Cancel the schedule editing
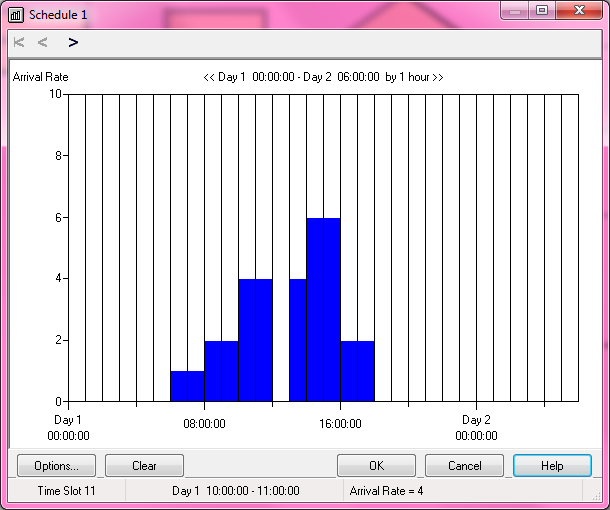Viewport: 610px width, 510px height. (465, 466)
